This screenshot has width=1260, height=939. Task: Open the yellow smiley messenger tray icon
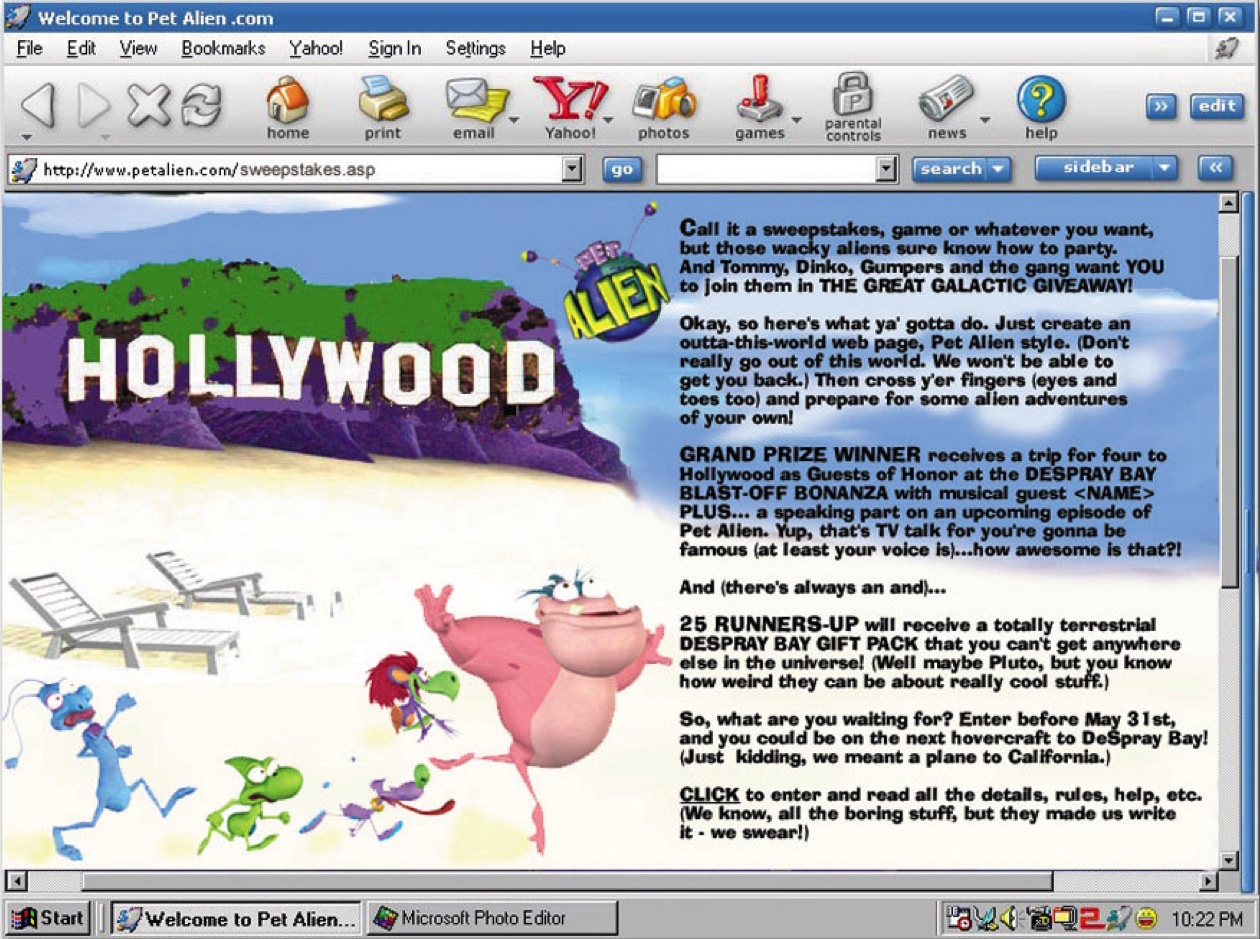point(1146,917)
